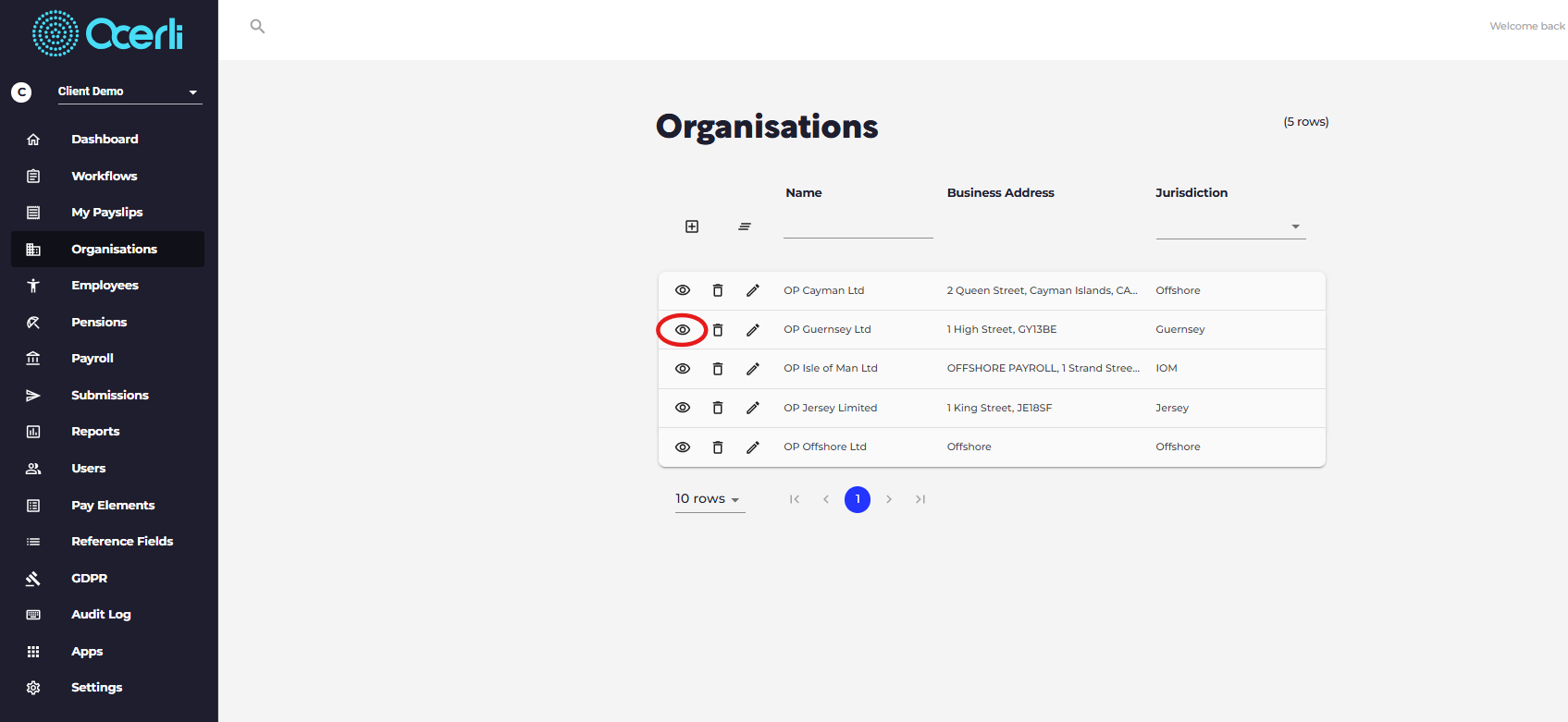Image resolution: width=1568 pixels, height=722 pixels.
Task: Add a new organisation with plus icon
Action: [x=692, y=226]
